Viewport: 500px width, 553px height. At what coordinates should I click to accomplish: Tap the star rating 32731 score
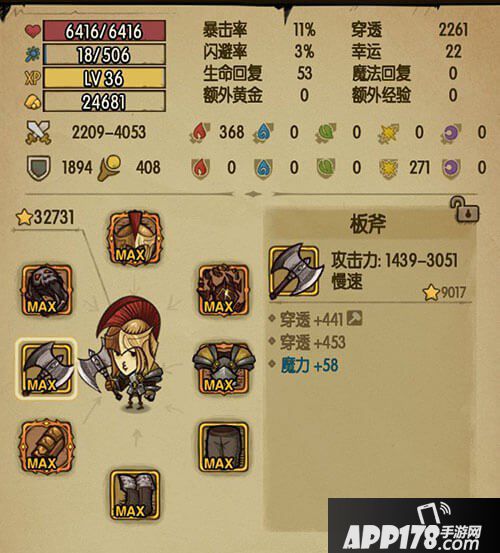click(x=45, y=217)
